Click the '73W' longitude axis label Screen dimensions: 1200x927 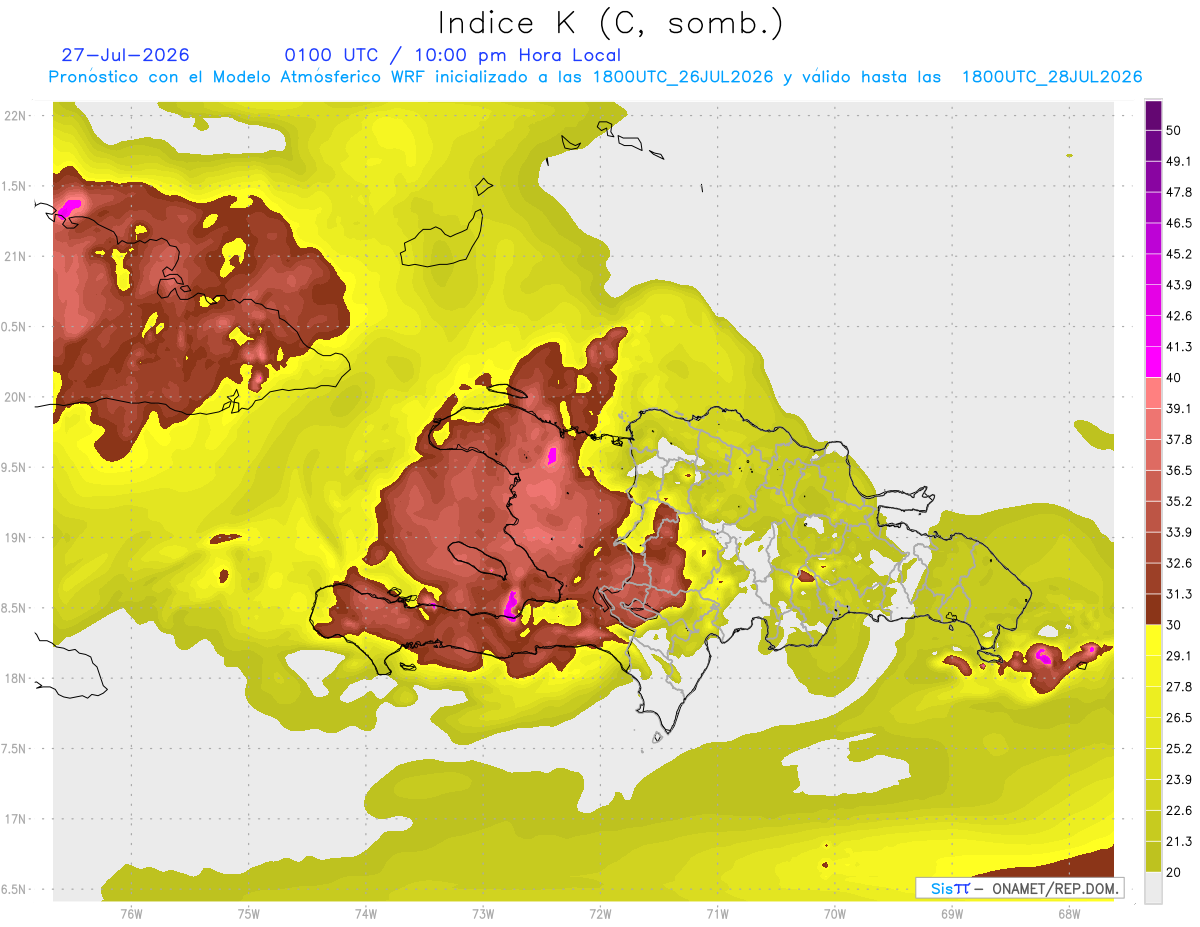click(x=483, y=914)
